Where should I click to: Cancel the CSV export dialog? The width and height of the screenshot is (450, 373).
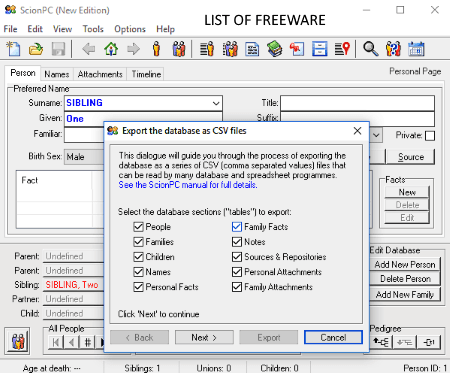333,337
